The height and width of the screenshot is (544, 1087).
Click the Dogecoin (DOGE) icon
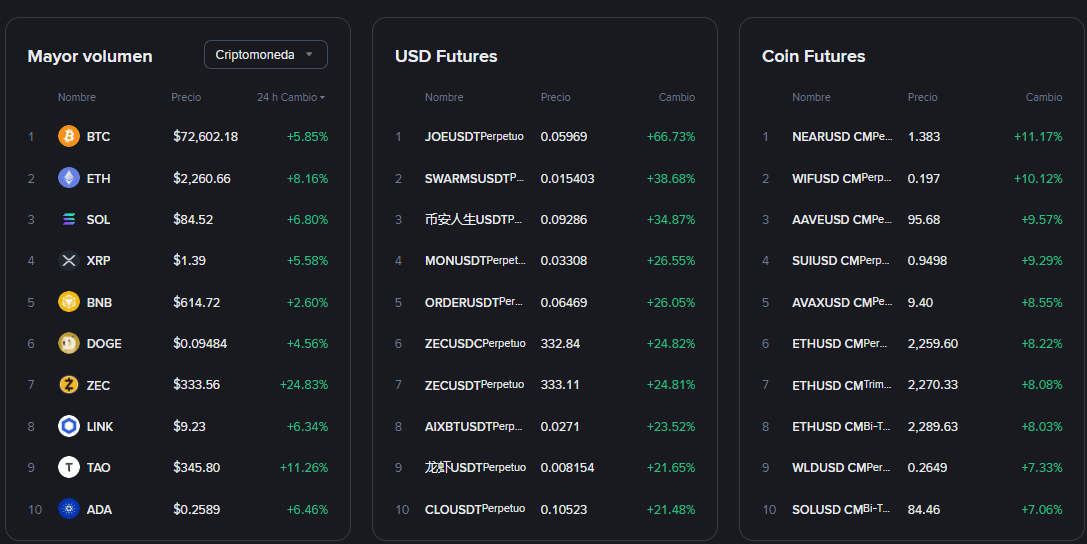coord(69,343)
